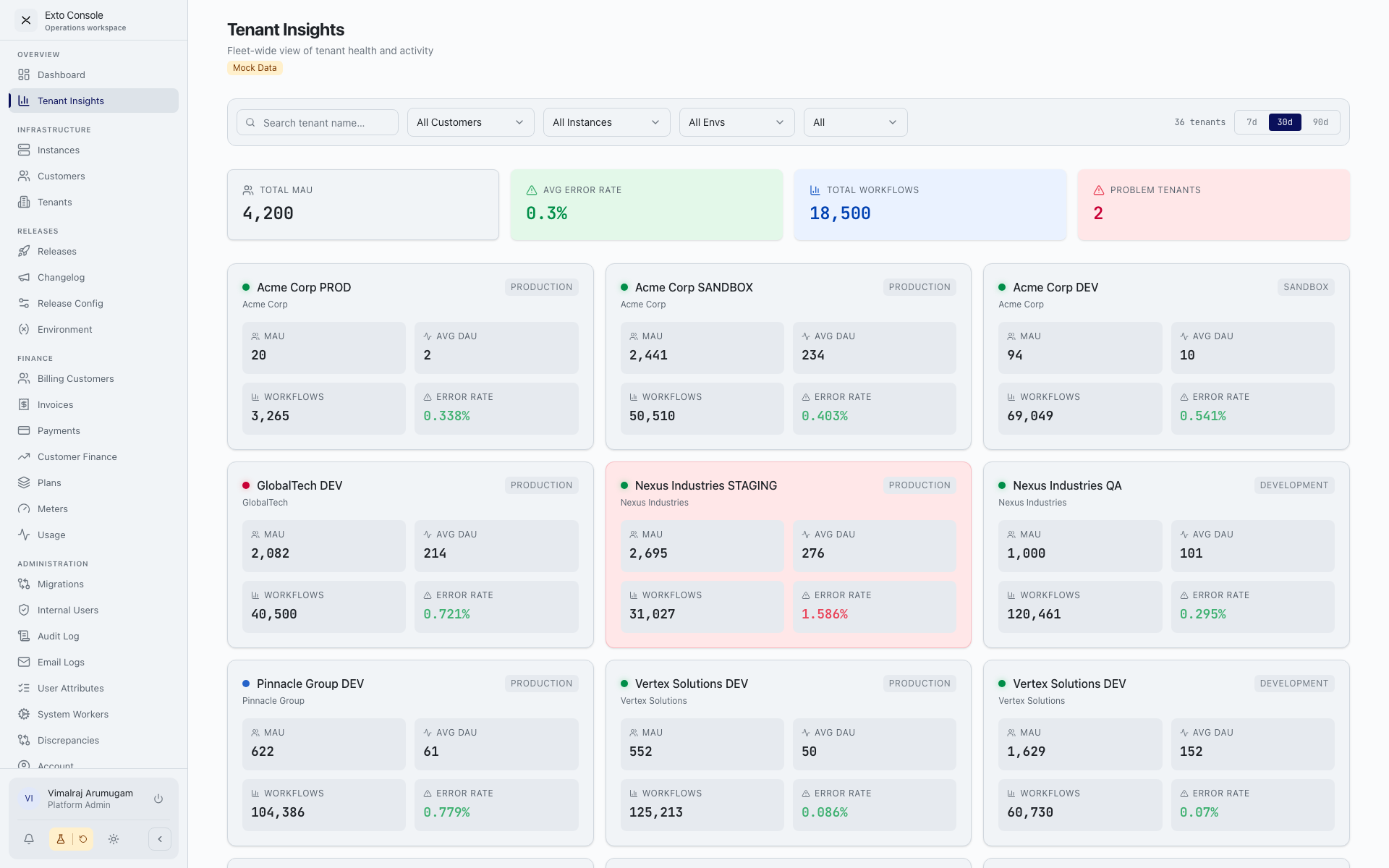1389x868 pixels.
Task: Click the Internal Users shield icon
Action: (x=24, y=610)
